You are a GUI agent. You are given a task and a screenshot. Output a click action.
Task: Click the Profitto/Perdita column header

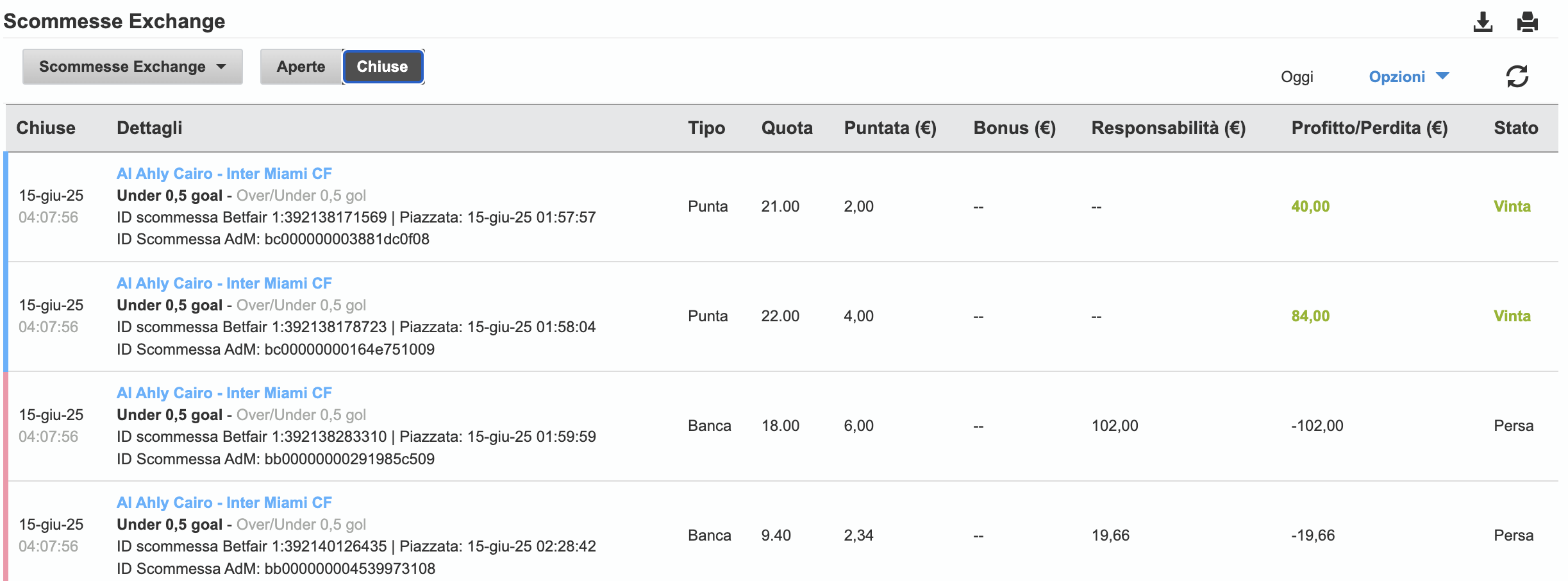point(1369,128)
